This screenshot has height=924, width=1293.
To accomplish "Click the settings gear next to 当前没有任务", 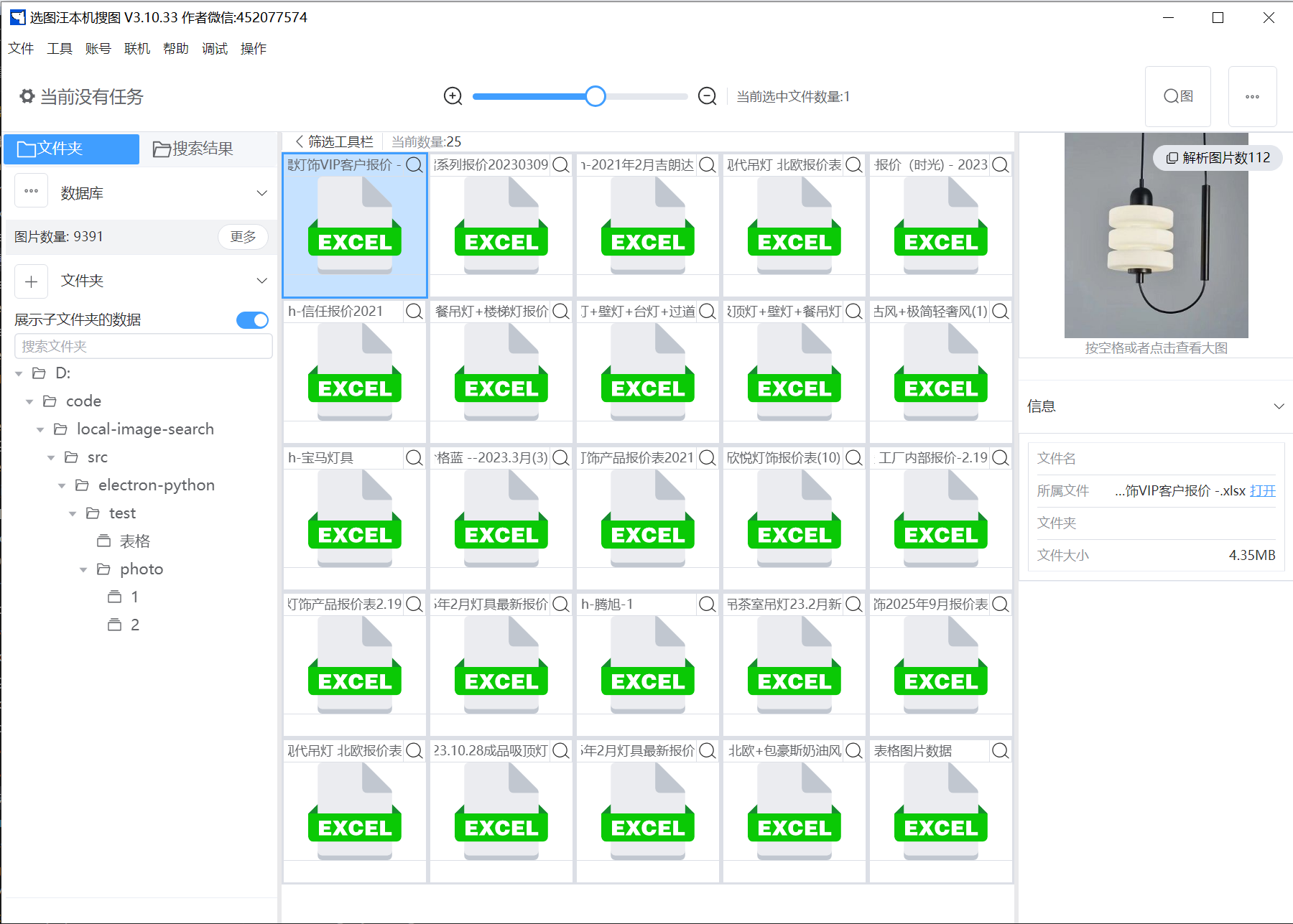I will pos(27,96).
